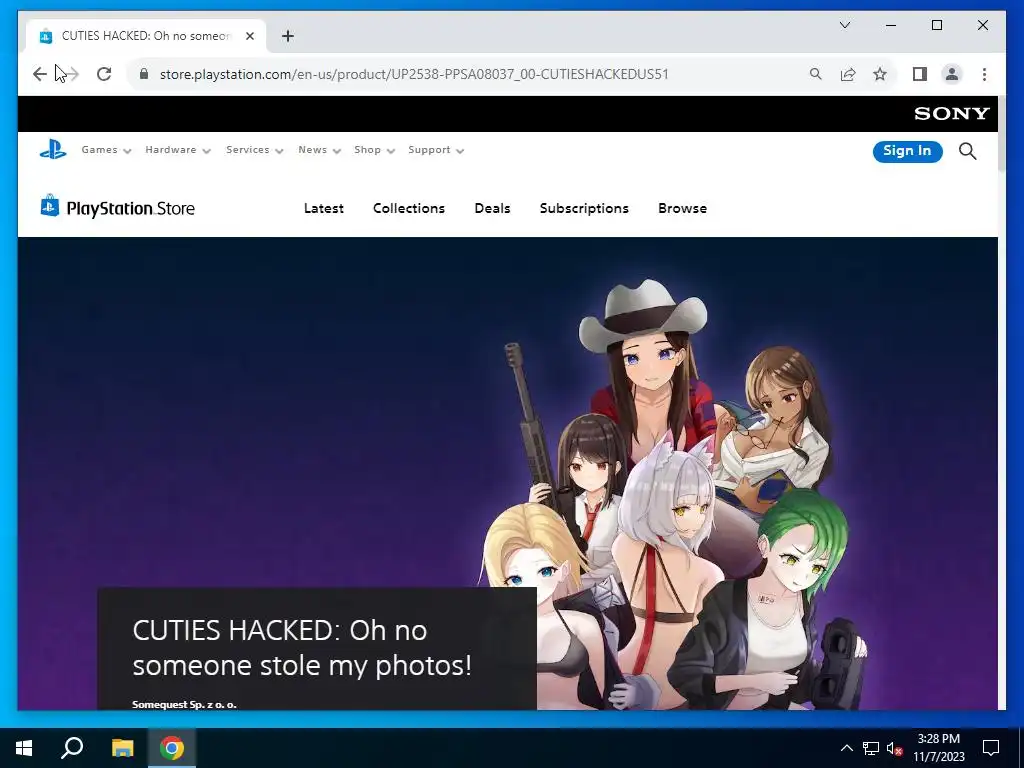Open the Chrome side panel icon
Viewport: 1024px width, 768px height.
click(920, 74)
